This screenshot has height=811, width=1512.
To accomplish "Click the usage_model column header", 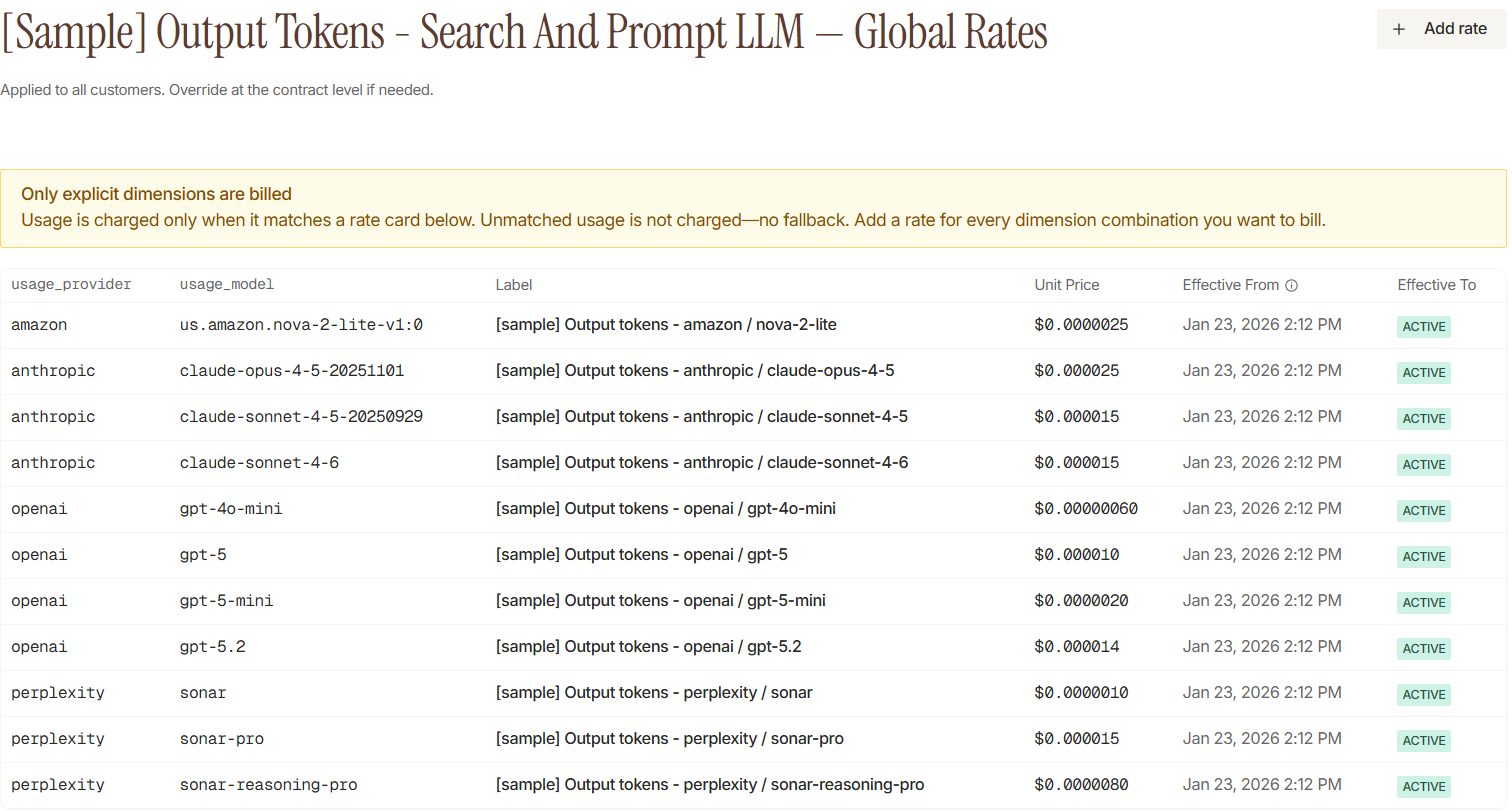I will (227, 285).
